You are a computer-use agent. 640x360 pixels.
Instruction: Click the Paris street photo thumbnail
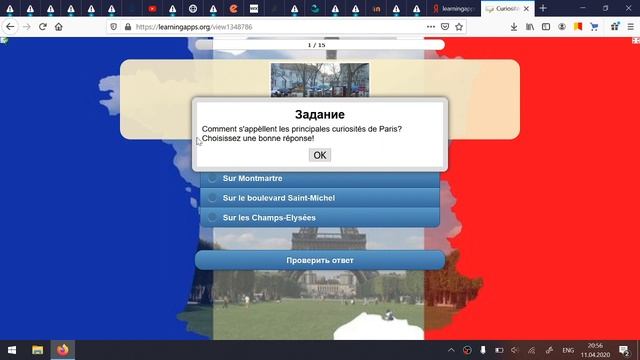pos(320,80)
